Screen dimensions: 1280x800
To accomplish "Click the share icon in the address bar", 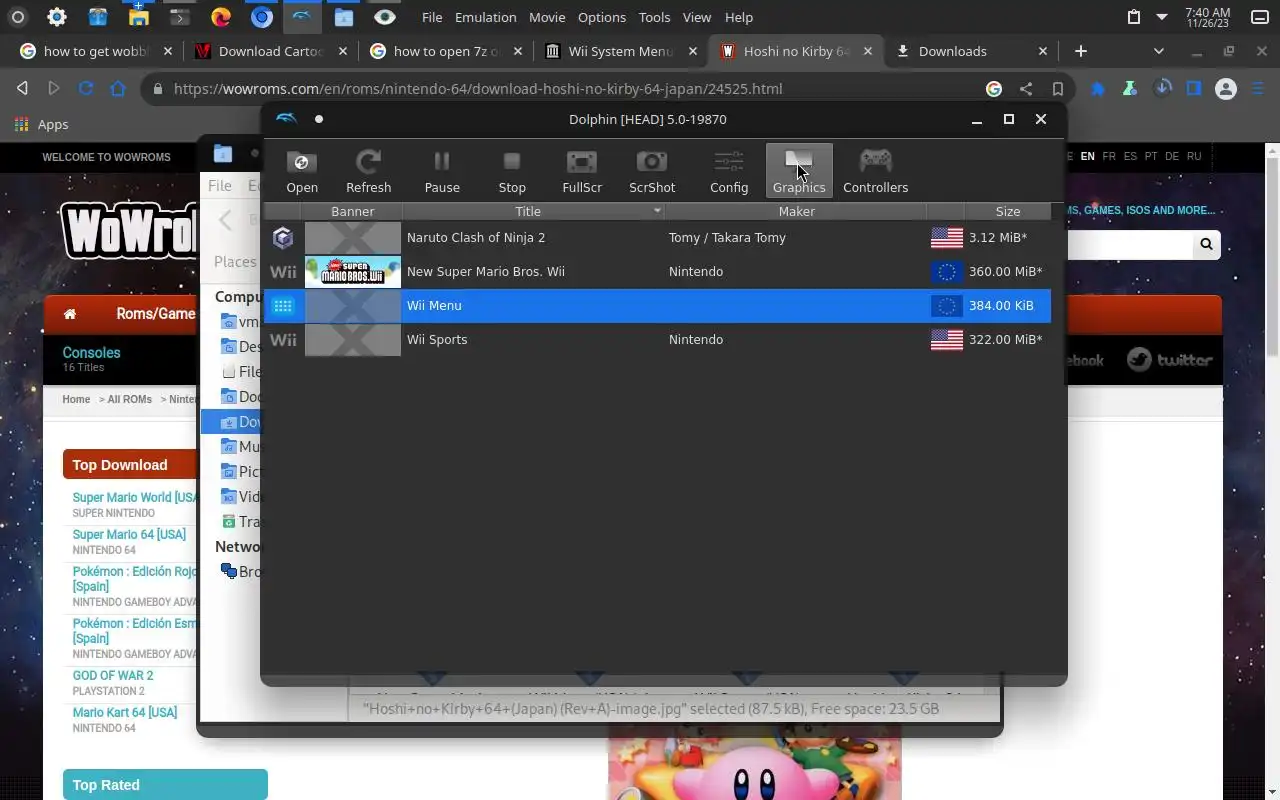I will 1026,89.
